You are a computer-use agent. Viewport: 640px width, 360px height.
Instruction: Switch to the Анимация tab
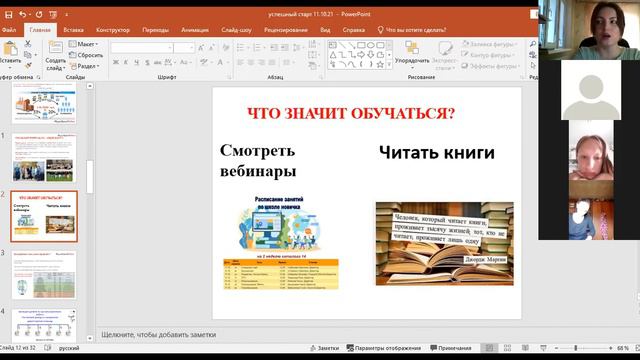pos(195,30)
